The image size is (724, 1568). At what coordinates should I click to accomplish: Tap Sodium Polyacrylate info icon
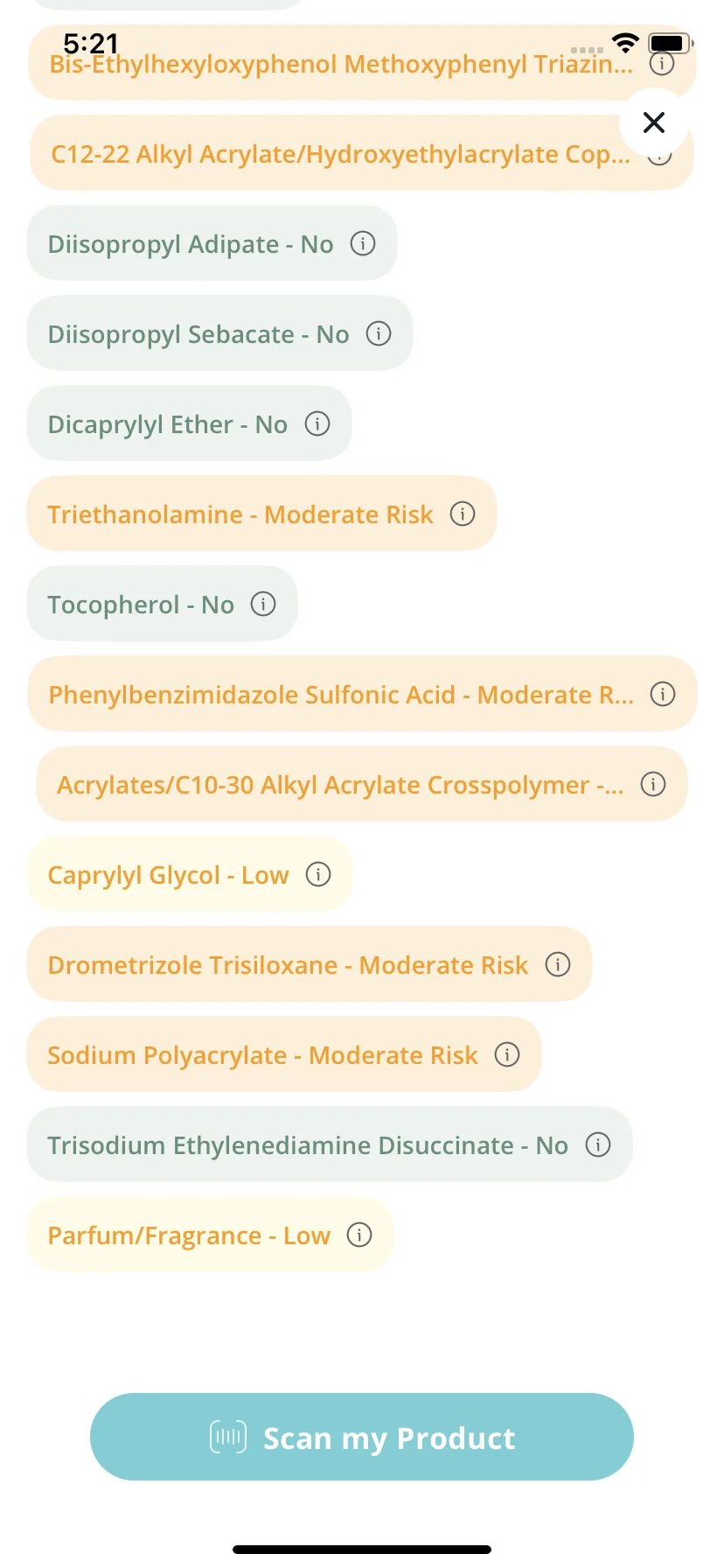[507, 1054]
